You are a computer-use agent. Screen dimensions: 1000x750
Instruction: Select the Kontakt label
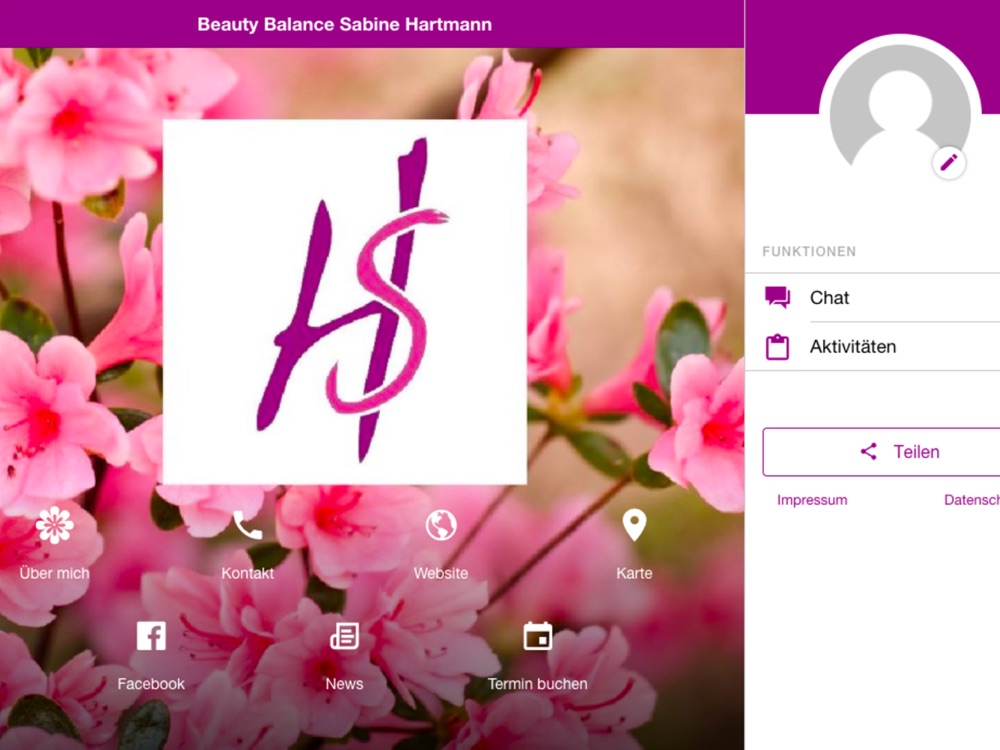tap(247, 573)
